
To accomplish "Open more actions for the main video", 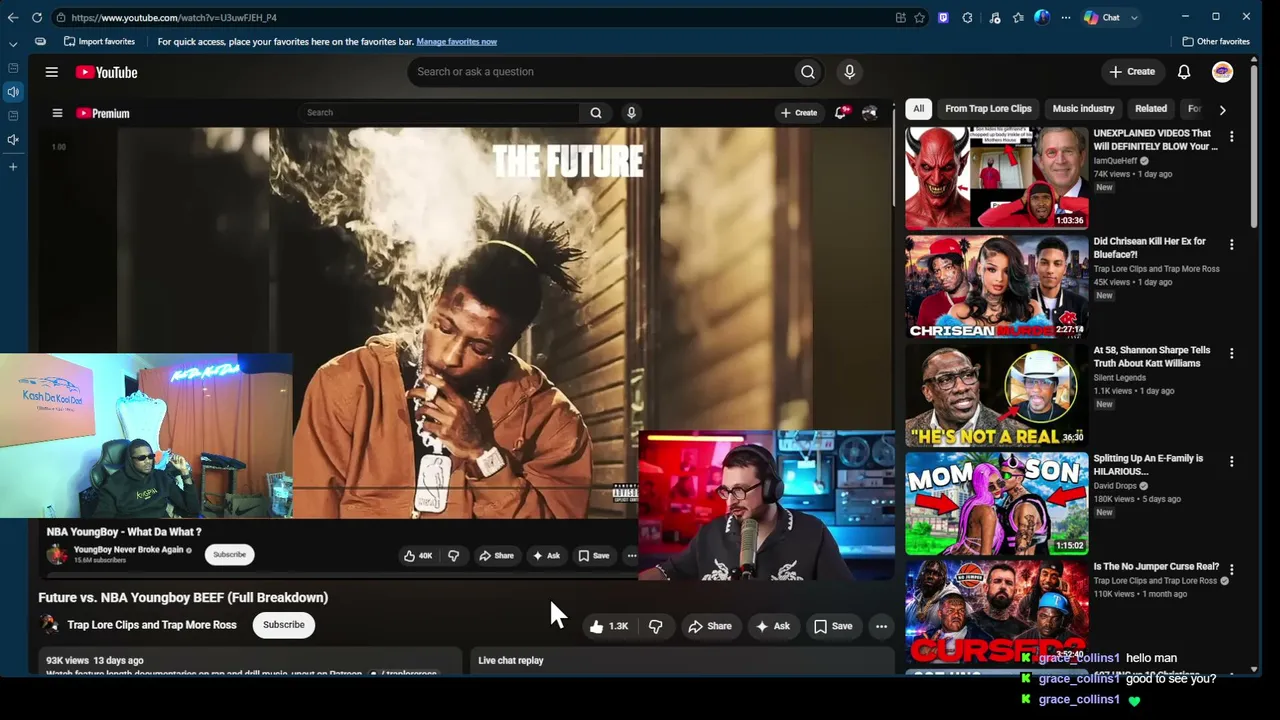I will pyautogui.click(x=881, y=626).
